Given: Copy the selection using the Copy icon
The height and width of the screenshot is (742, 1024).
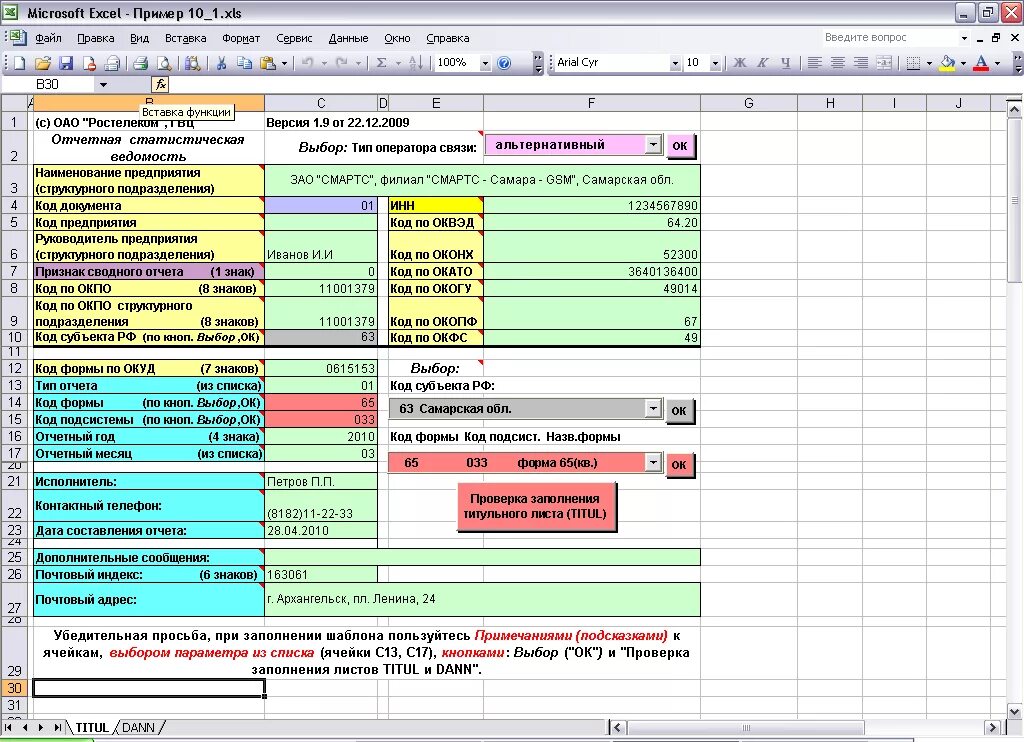Looking at the screenshot, I should [244, 63].
